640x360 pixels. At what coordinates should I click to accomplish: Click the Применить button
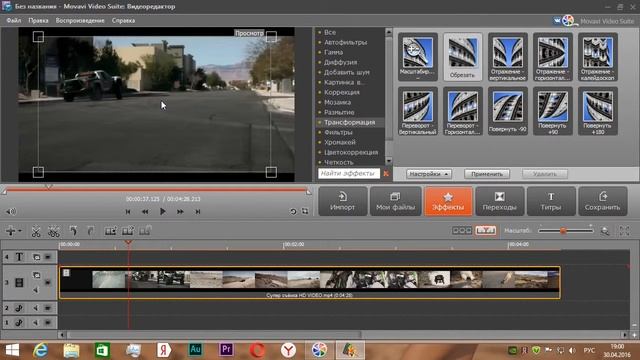pos(487,174)
